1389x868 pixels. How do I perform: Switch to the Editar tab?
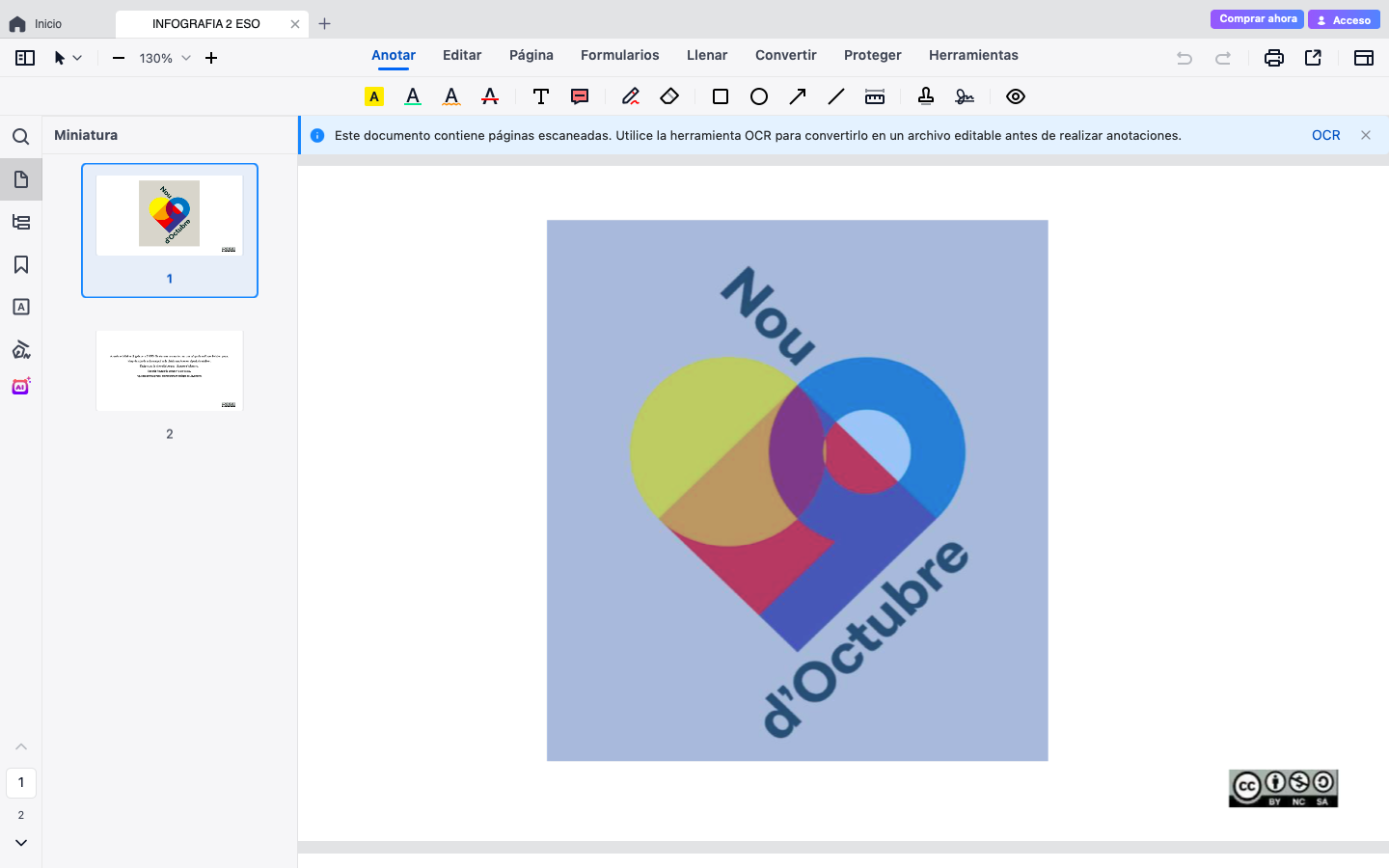tap(462, 55)
